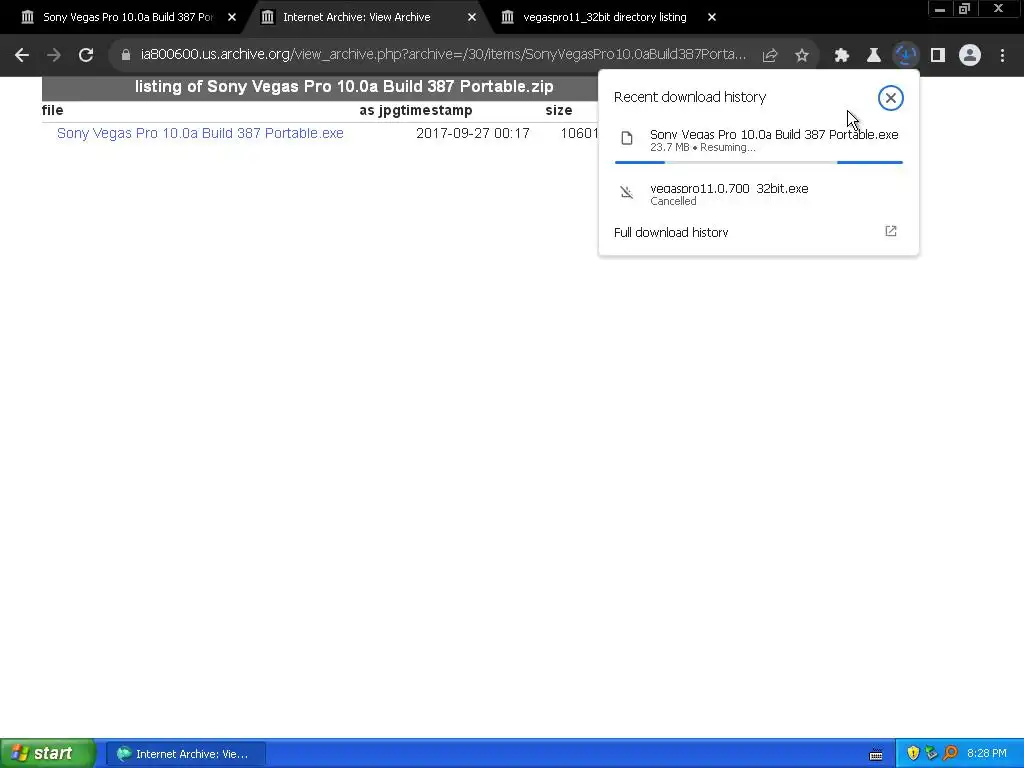Image resolution: width=1024 pixels, height=768 pixels.
Task: Close the Internet Archive: View Archive tab
Action: 472,17
